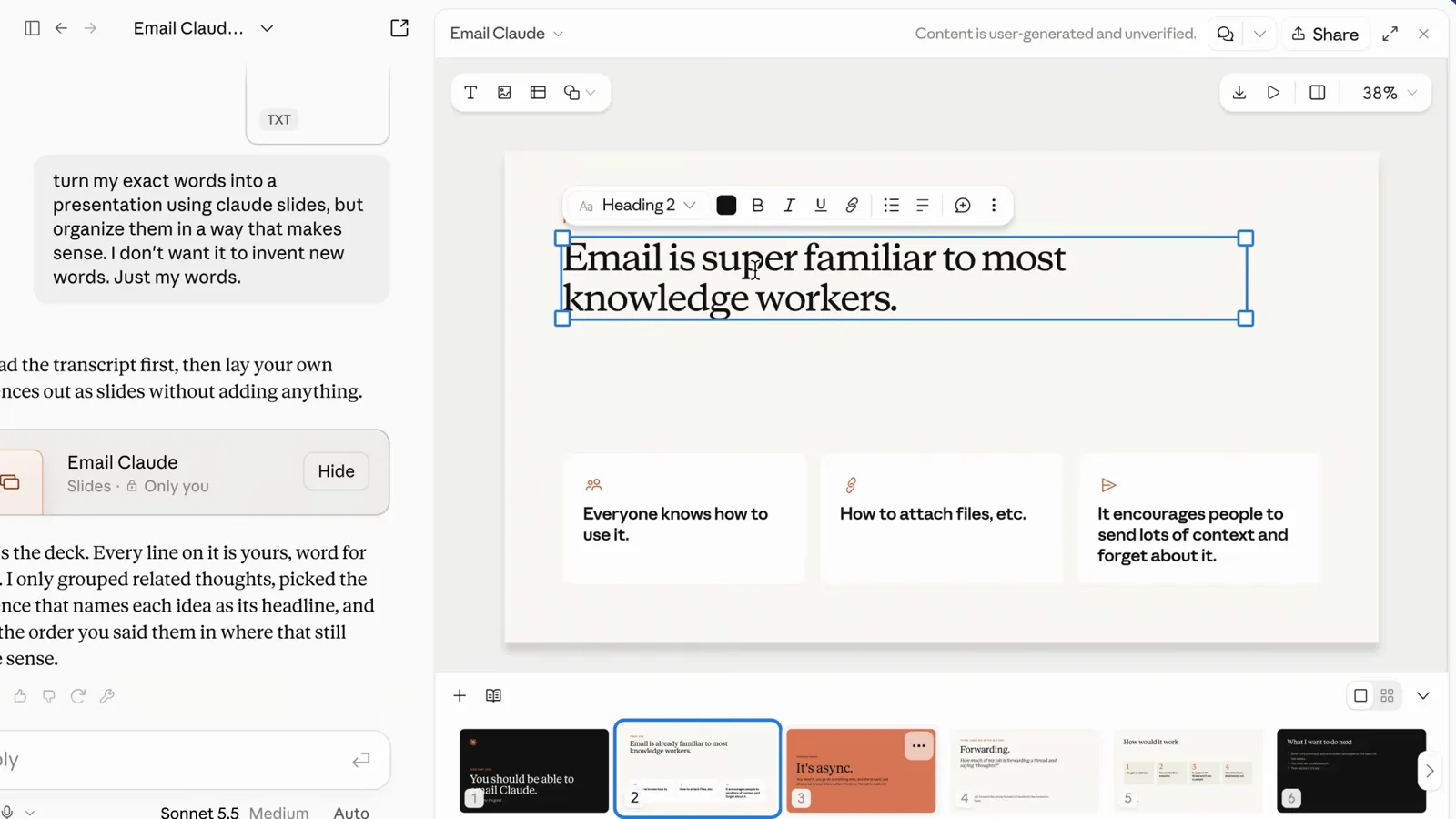Add a link to selected text
The width and height of the screenshot is (1456, 819).
coord(852,206)
